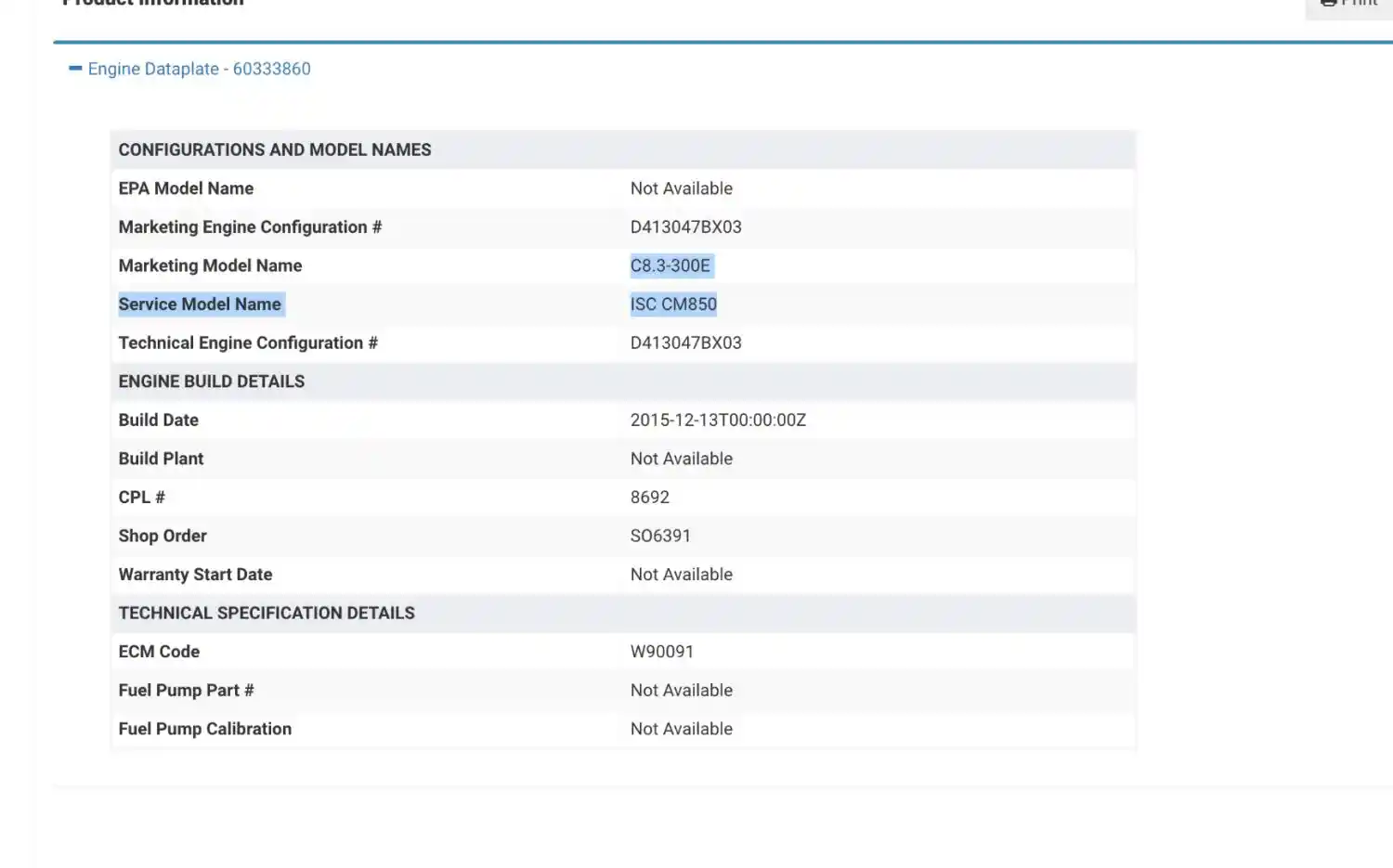Open the Engine Dataplate - 60333860 link
Screen dimensions: 1393x868
[199, 69]
